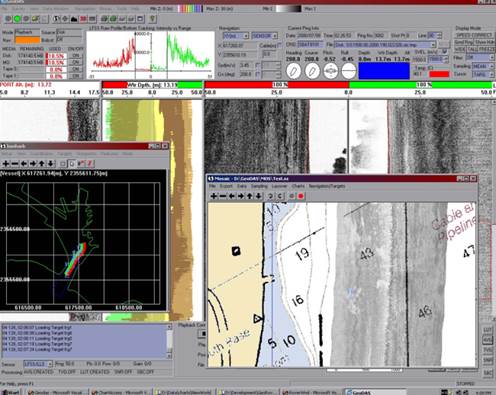The height and width of the screenshot is (395, 496).
Task: Toggle the Tape 0 ON button
Action: (x=76, y=69)
